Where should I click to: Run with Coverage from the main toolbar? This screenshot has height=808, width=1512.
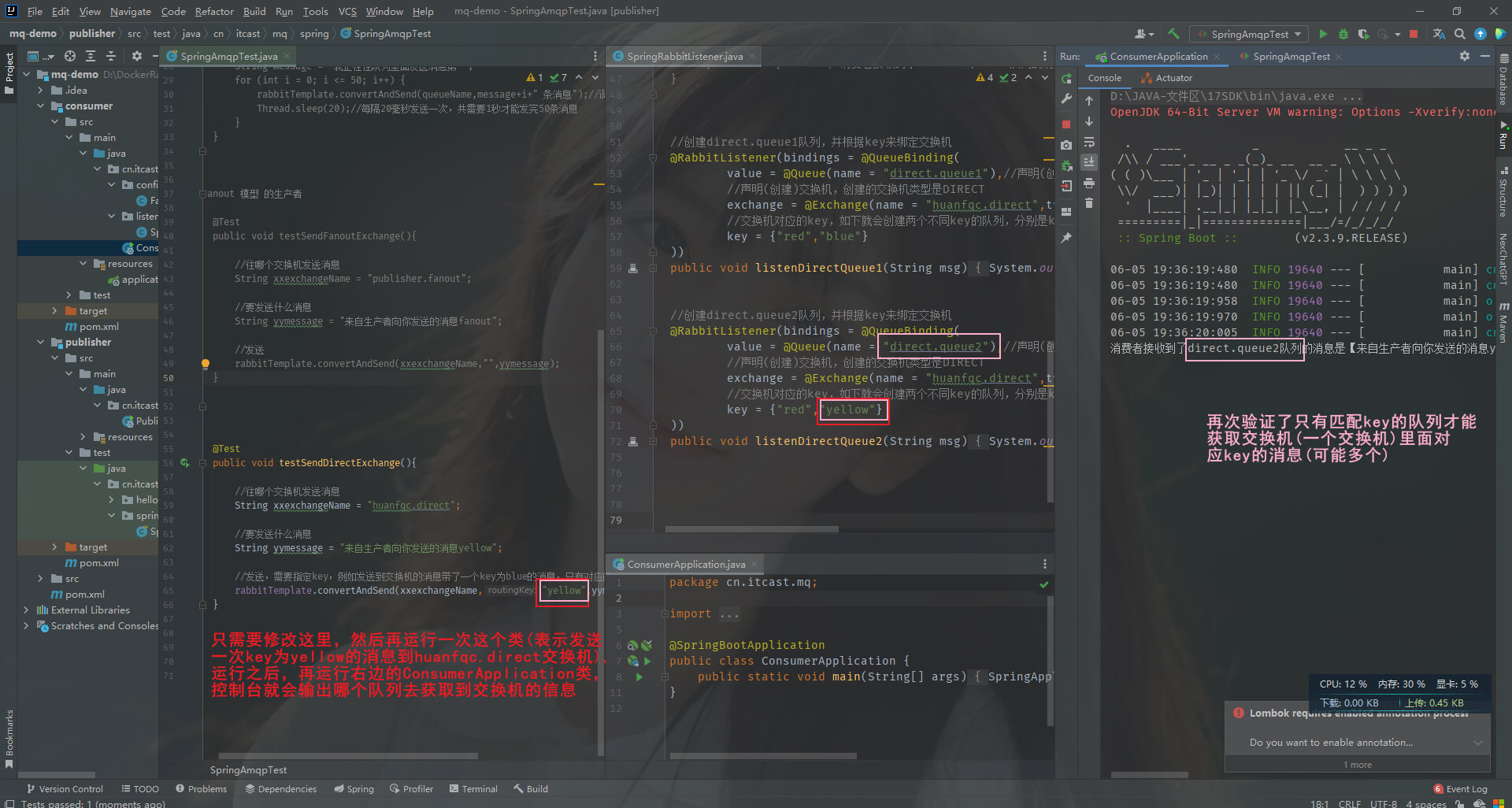[1364, 34]
